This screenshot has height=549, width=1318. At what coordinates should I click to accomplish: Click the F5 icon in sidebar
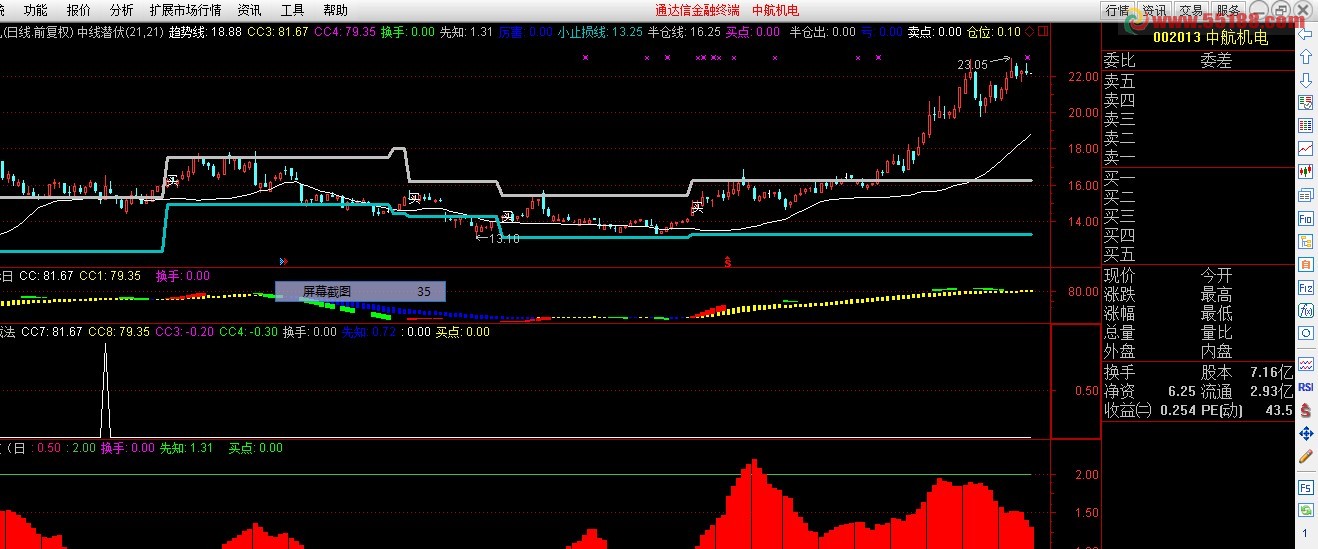coord(1305,487)
